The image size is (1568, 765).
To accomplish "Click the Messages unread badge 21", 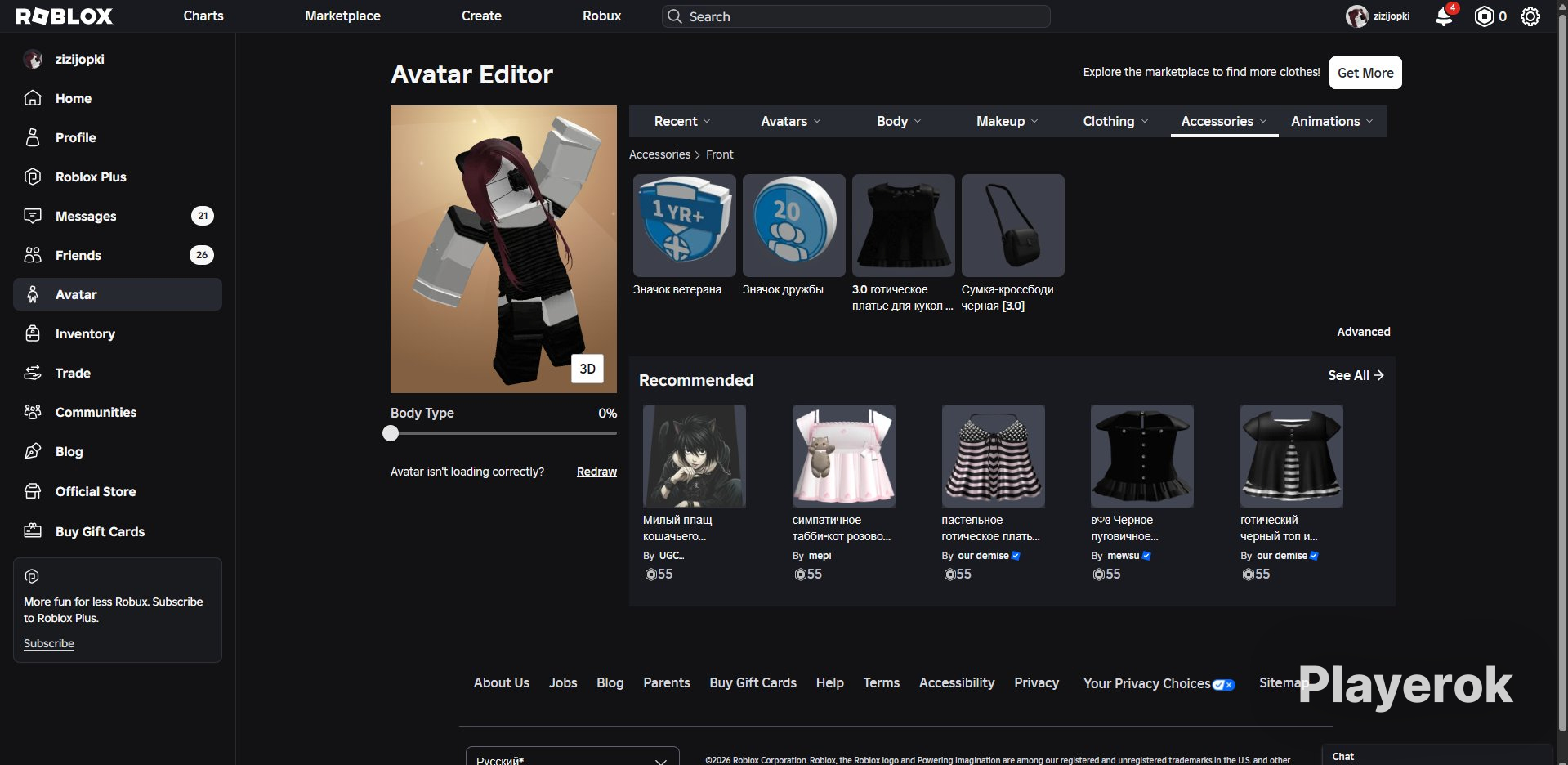I will click(x=203, y=216).
